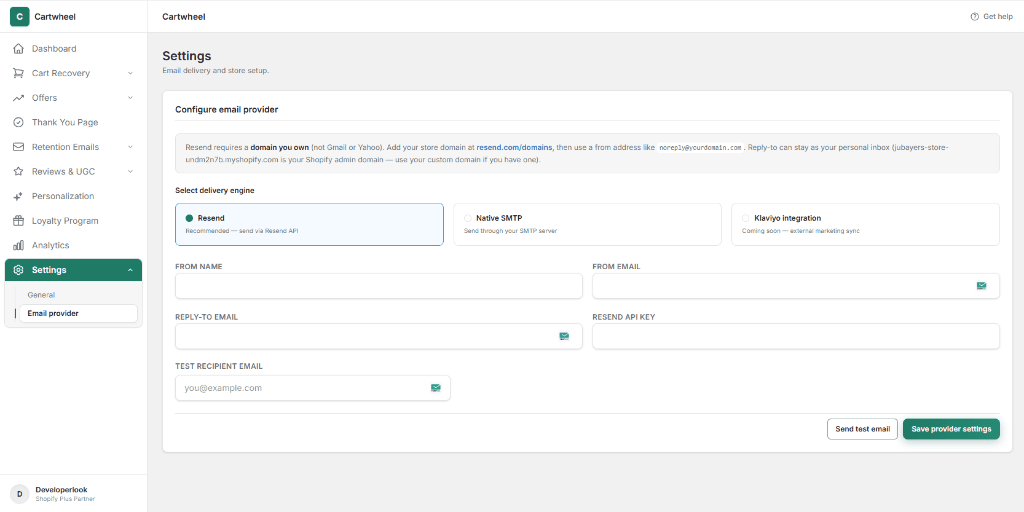
Task: Click the Select delivery engine label
Action: pyautogui.click(x=215, y=191)
